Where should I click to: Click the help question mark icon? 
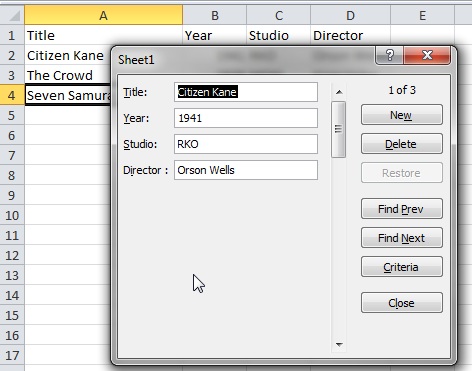pos(389,55)
